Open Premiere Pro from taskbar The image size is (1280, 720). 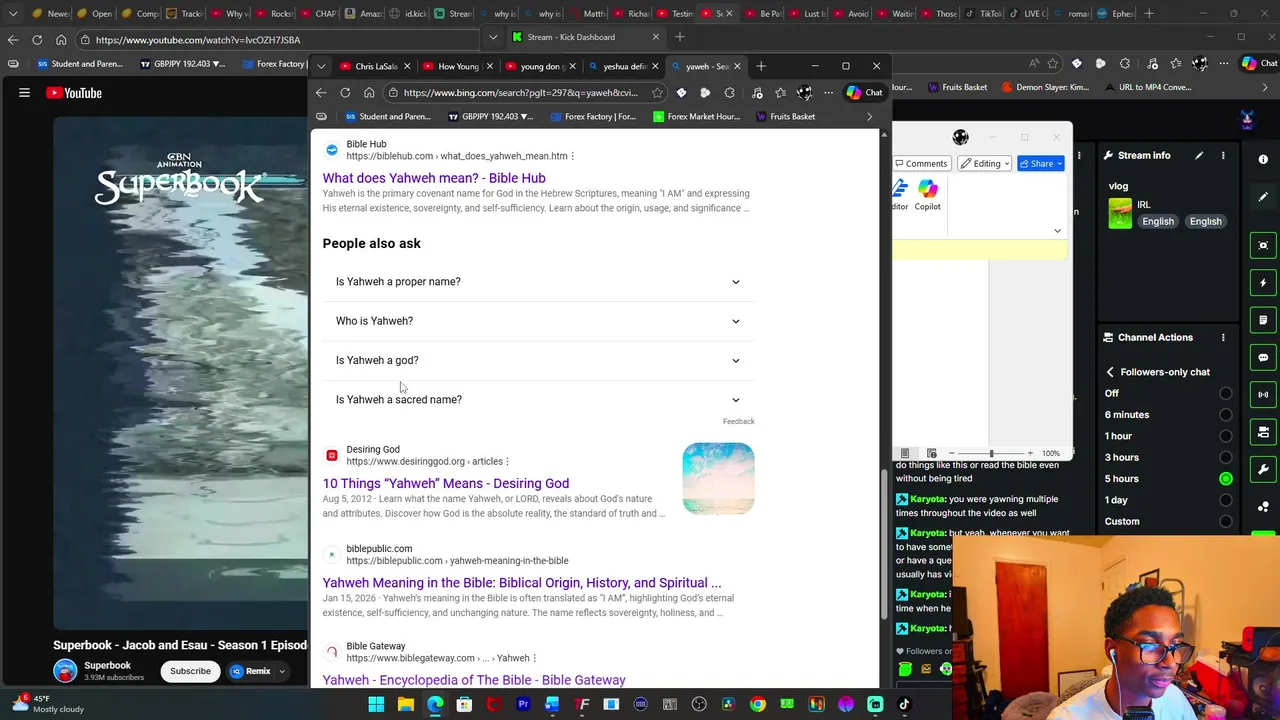tap(523, 704)
